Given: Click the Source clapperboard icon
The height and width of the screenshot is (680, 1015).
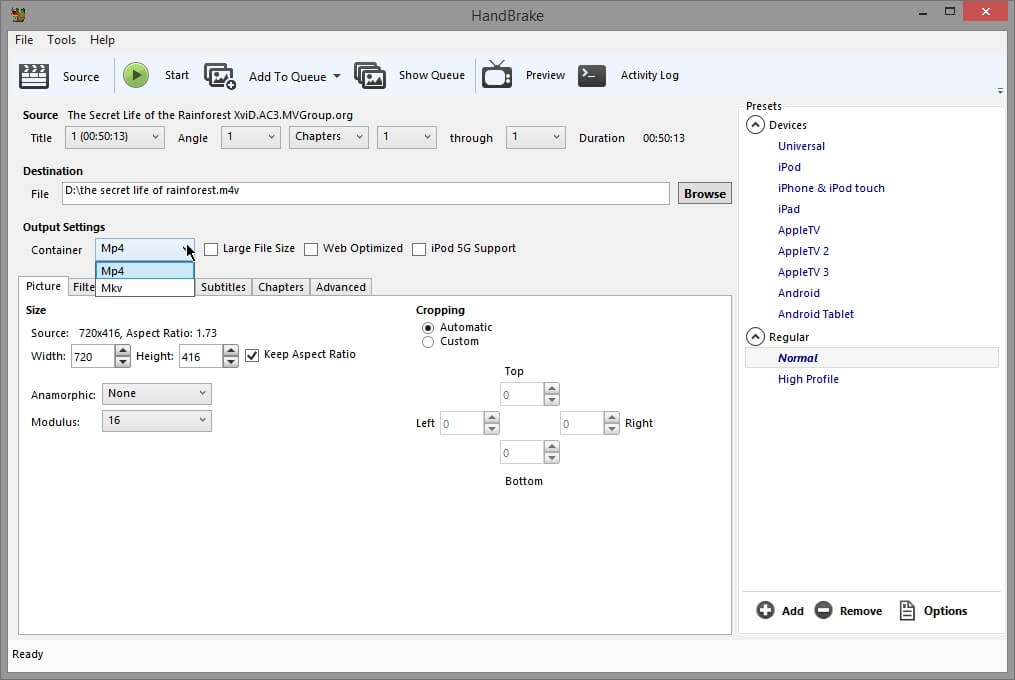Looking at the screenshot, I should pyautogui.click(x=34, y=76).
